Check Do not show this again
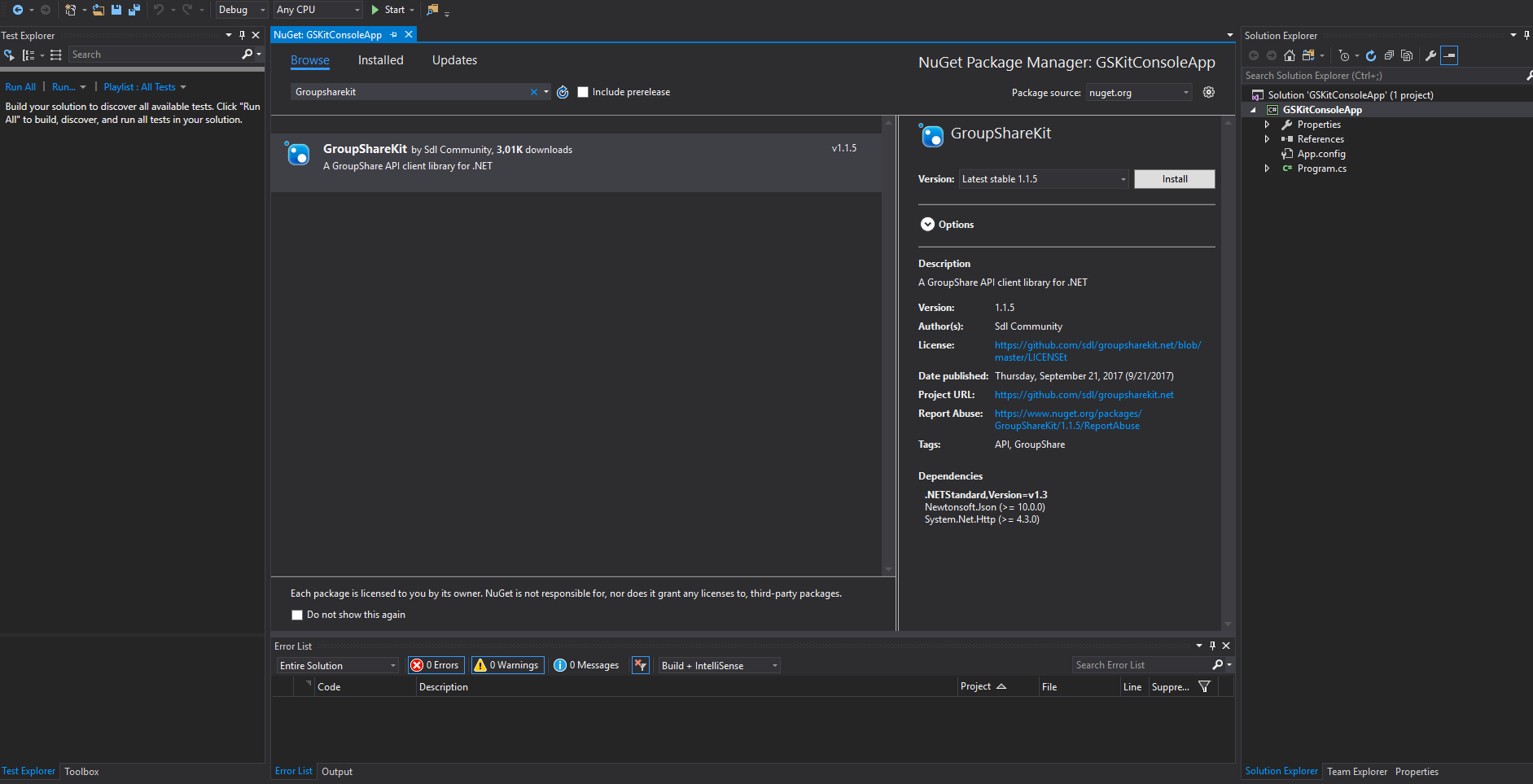 click(297, 615)
